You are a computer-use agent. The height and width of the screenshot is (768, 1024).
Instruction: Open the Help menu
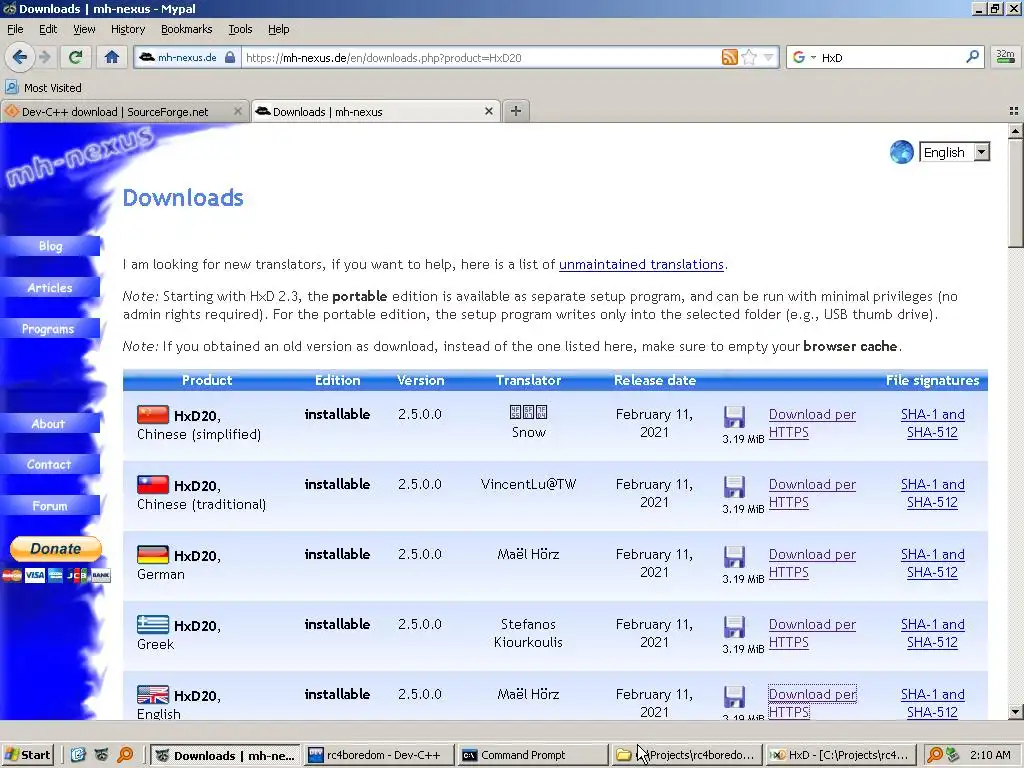click(x=278, y=29)
